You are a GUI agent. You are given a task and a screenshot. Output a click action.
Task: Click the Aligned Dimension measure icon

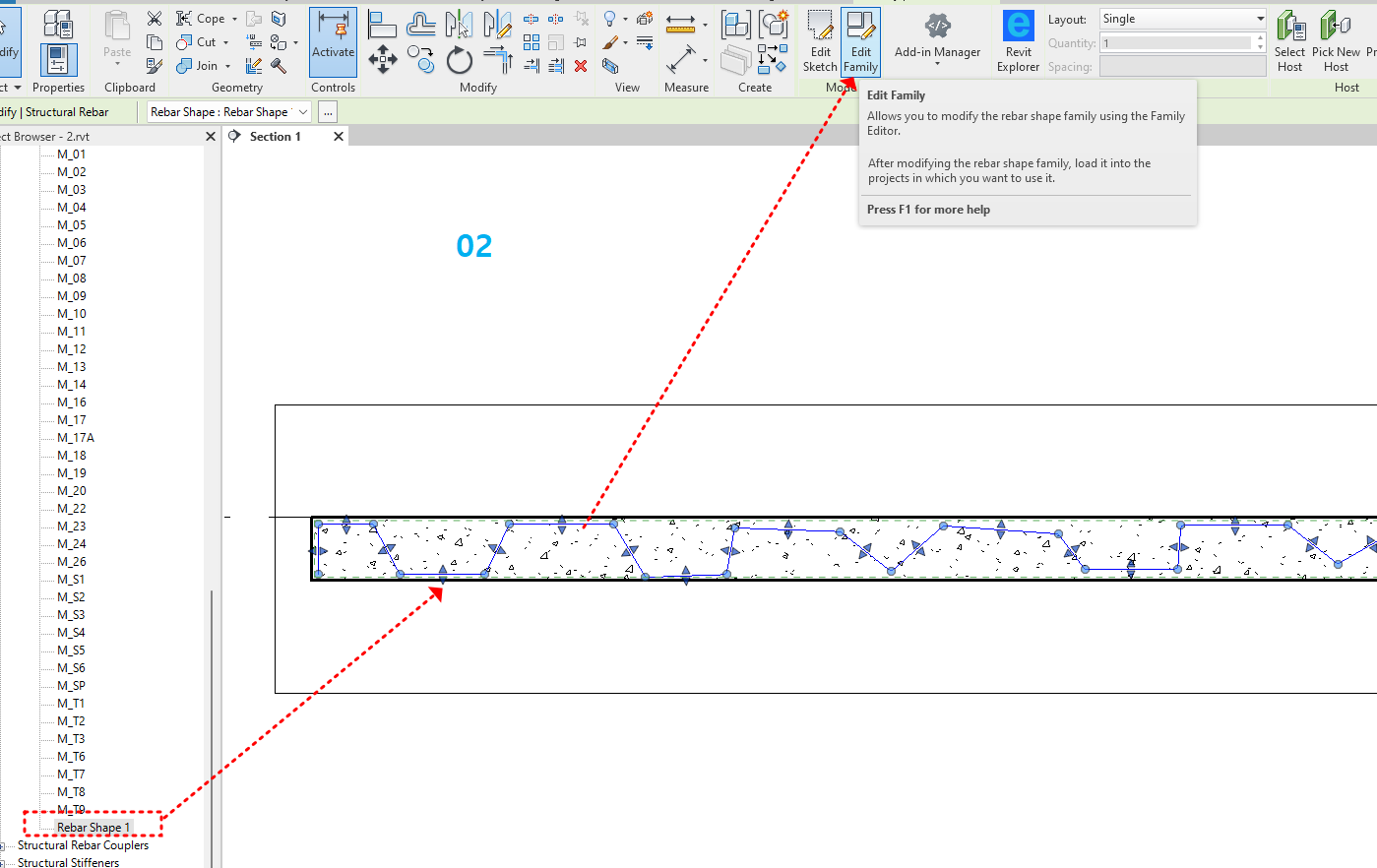[680, 24]
